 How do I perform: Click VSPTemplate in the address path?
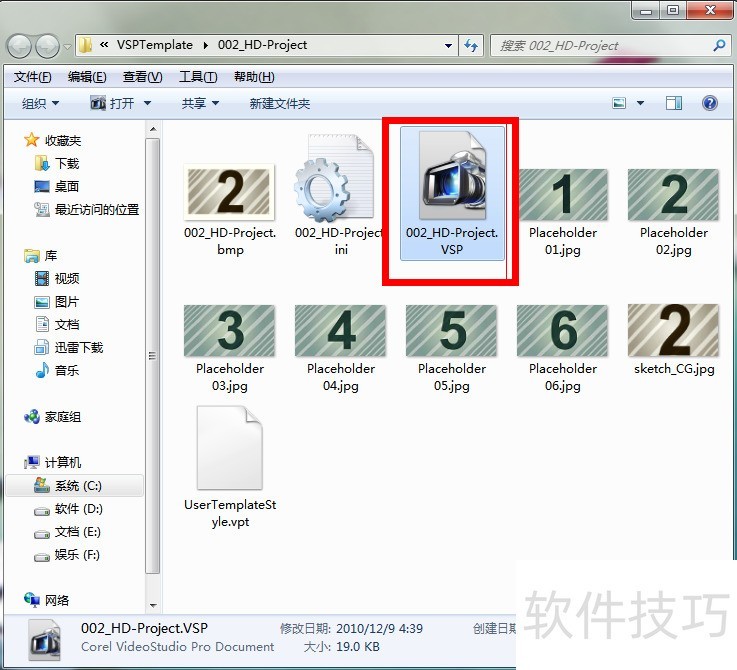155,45
